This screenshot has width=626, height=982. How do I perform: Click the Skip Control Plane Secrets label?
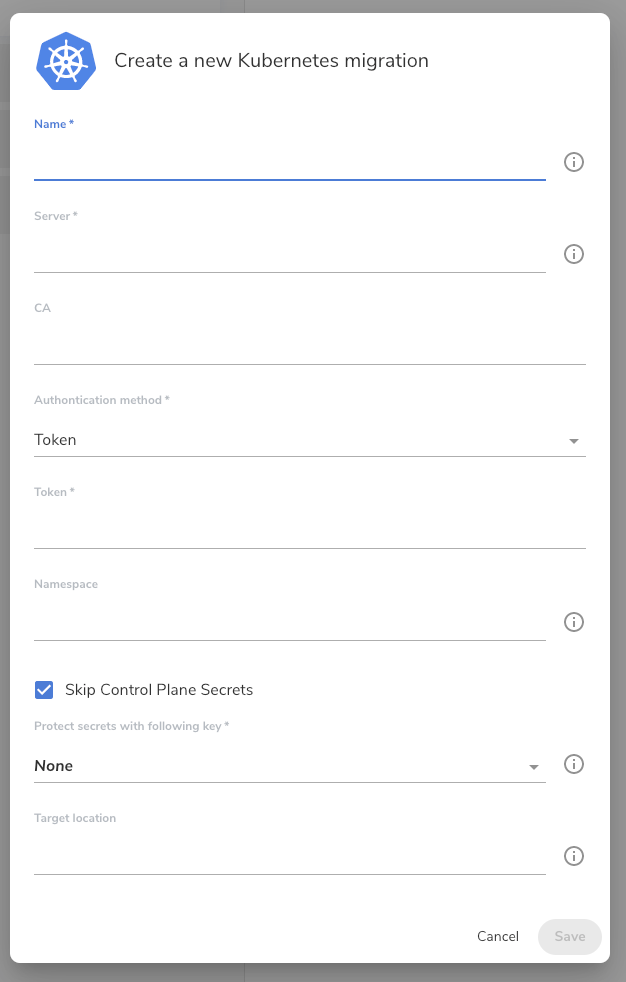pyautogui.click(x=159, y=690)
